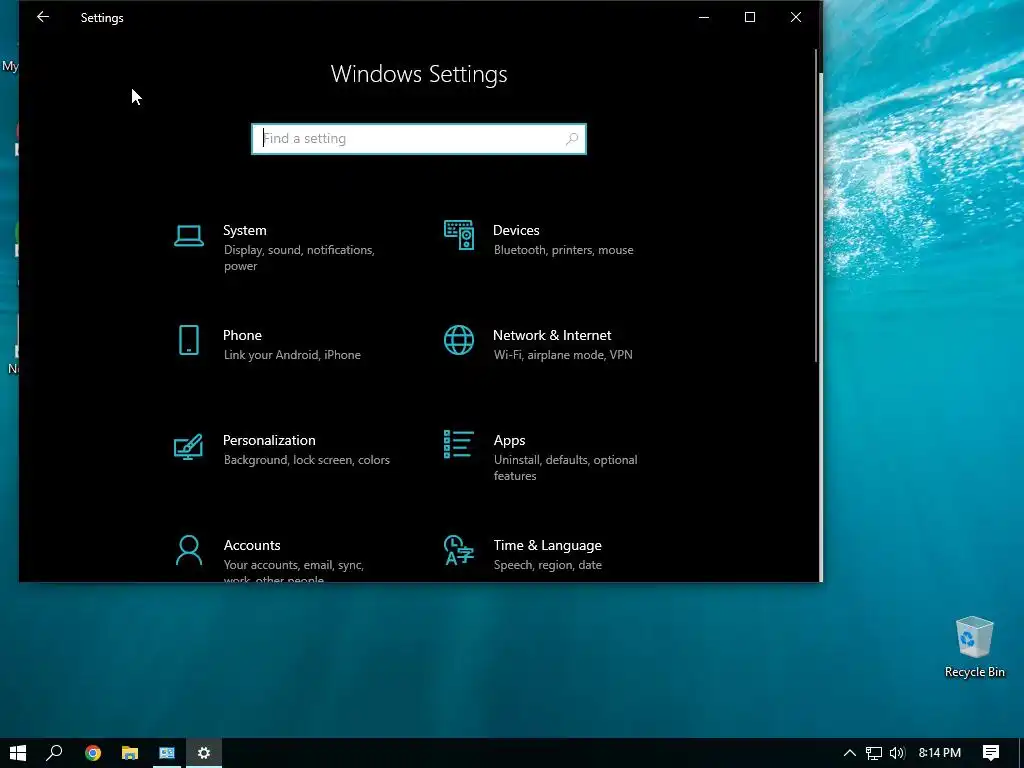The width and height of the screenshot is (1024, 768).
Task: Click the search magnifier in Find a setting
Action: coord(571,138)
